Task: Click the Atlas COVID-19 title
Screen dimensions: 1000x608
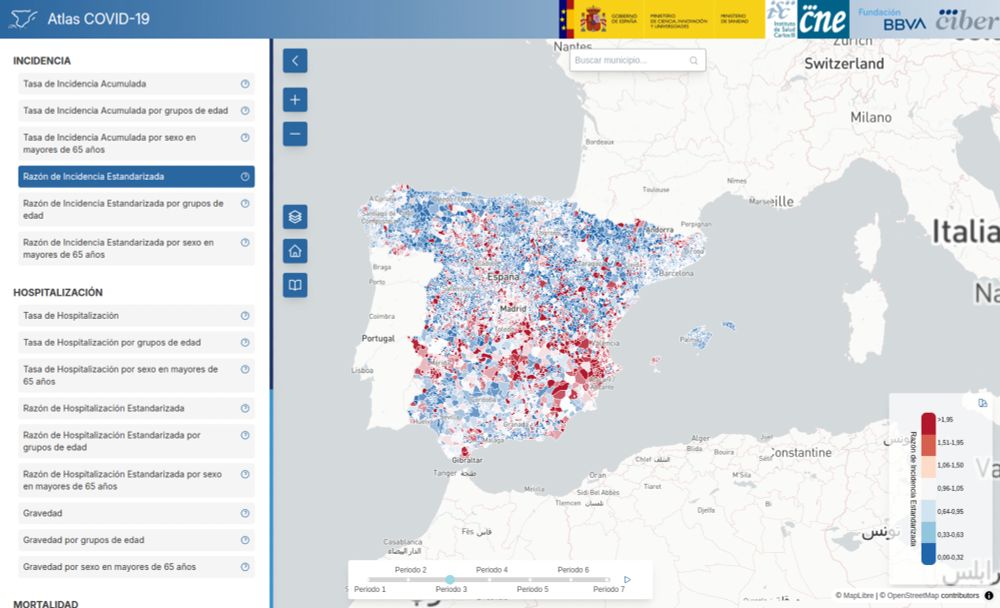Action: 98,19
